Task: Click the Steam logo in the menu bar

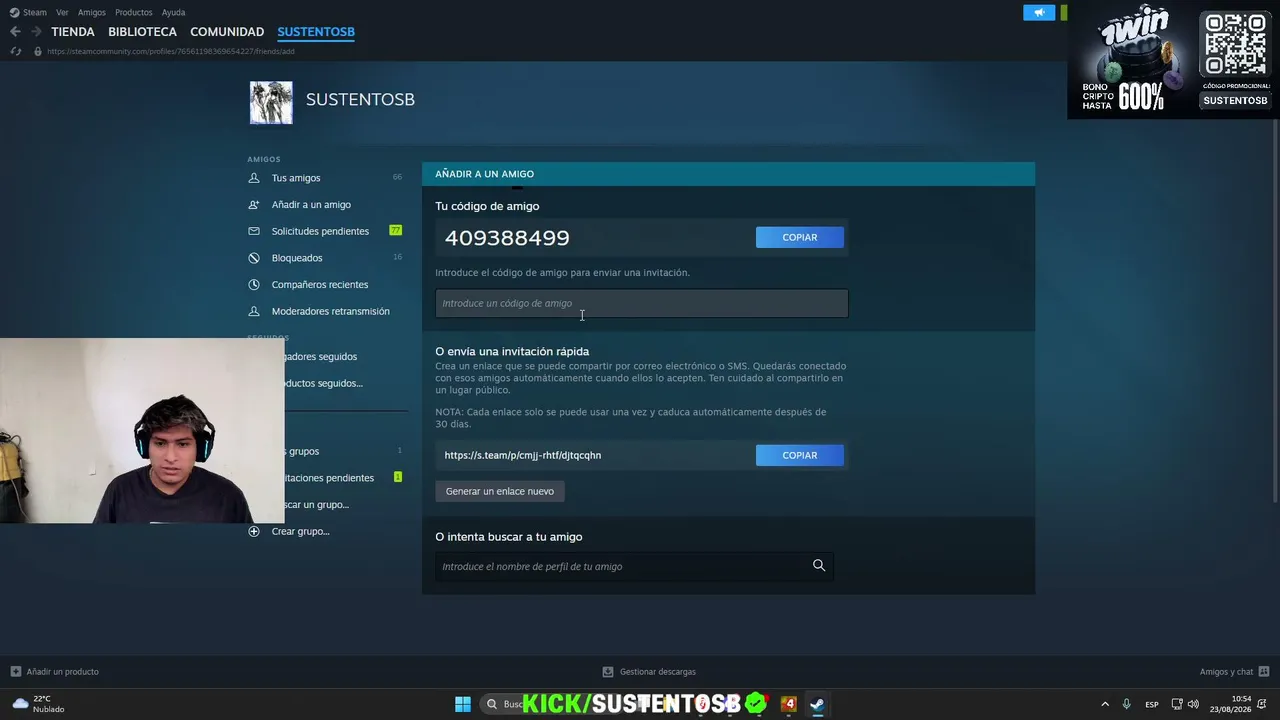Action: pyautogui.click(x=14, y=12)
